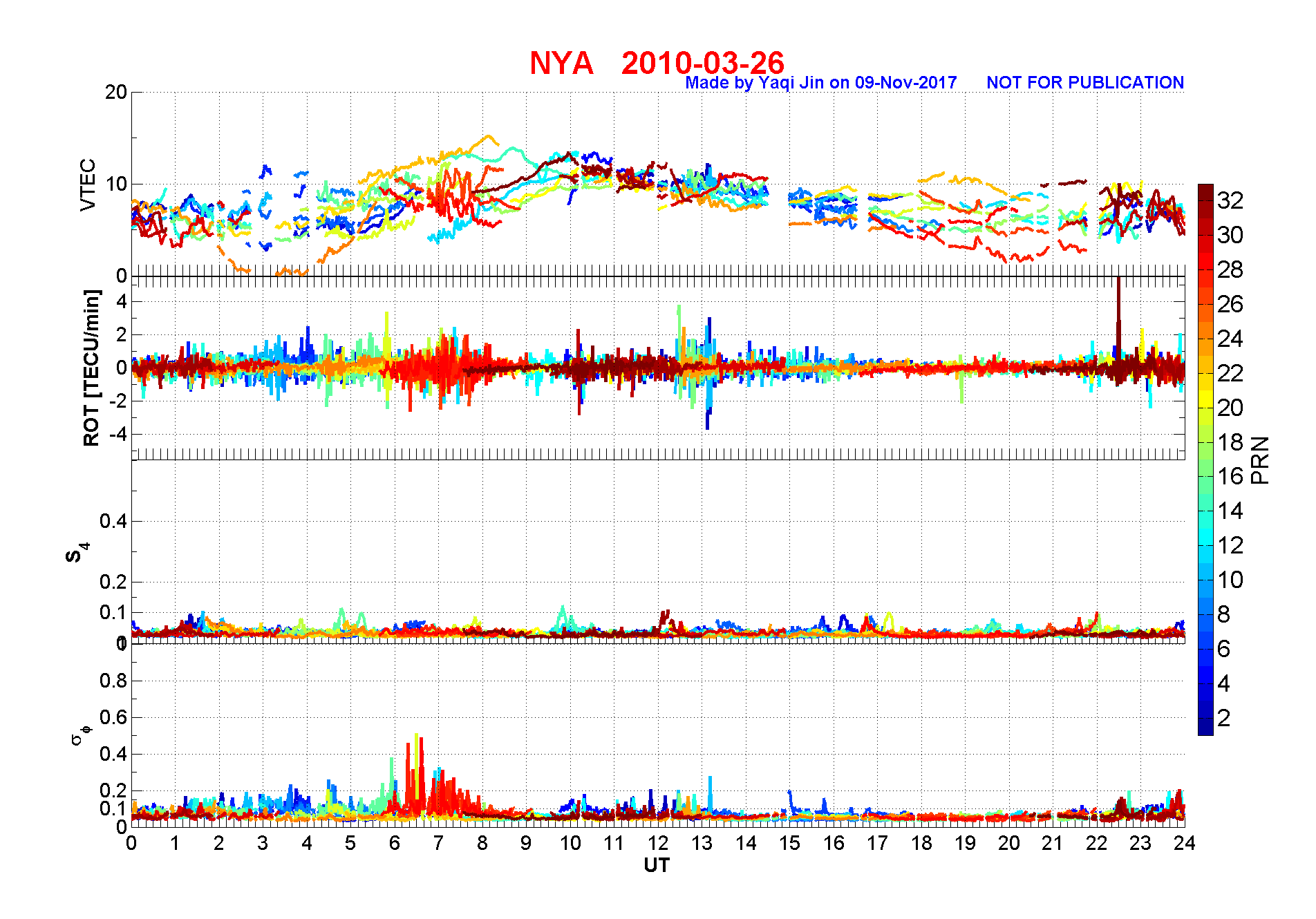Click the x-axis tick label 24

tap(1185, 843)
